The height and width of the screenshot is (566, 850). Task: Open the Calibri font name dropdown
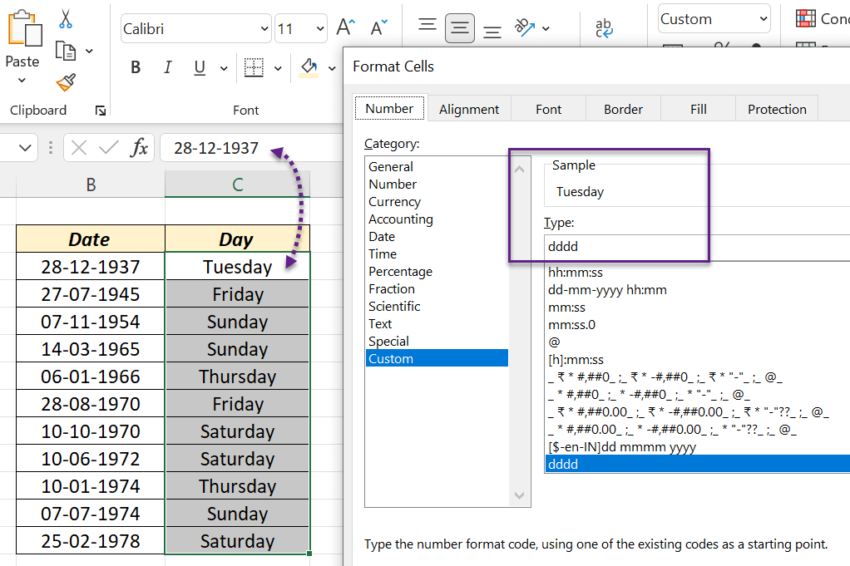(264, 29)
